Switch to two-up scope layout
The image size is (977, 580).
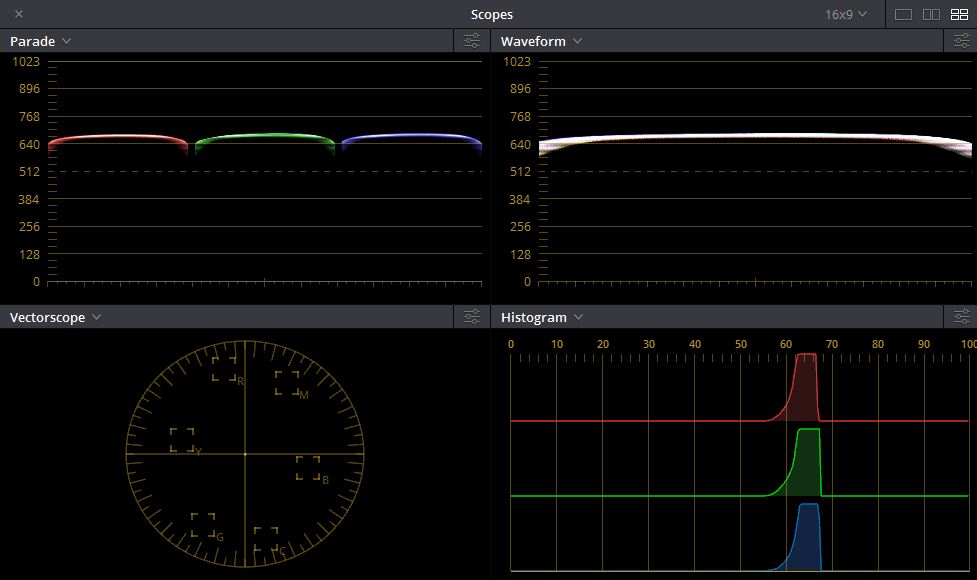(931, 14)
